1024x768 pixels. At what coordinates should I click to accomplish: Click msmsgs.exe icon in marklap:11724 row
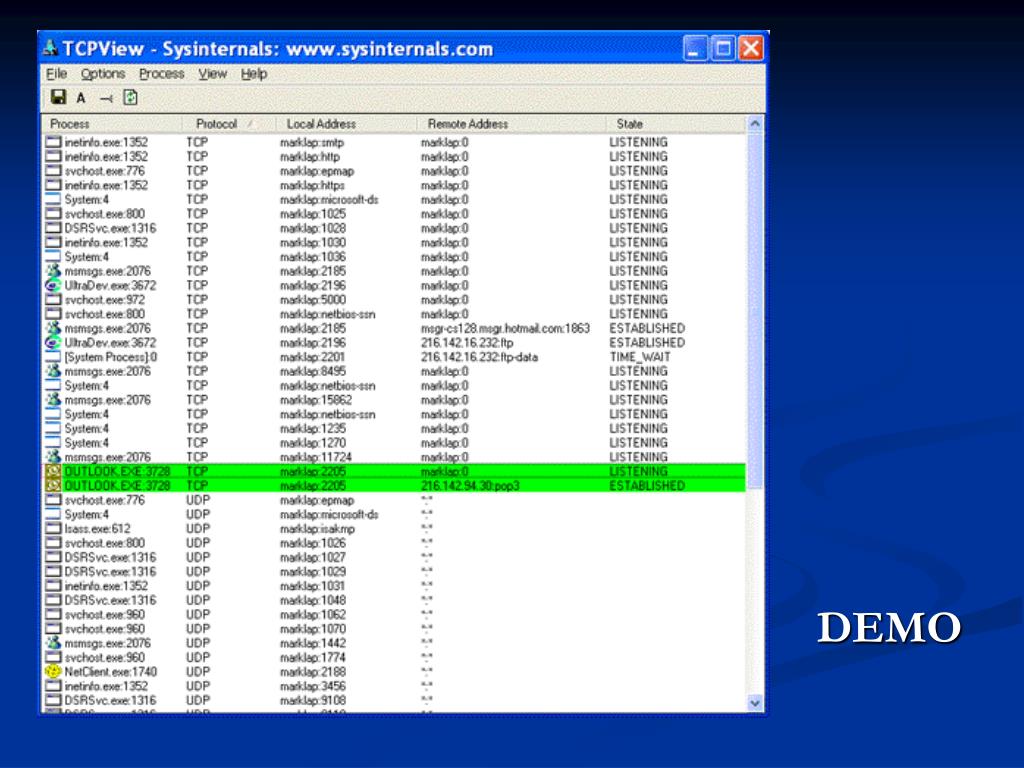coord(54,456)
